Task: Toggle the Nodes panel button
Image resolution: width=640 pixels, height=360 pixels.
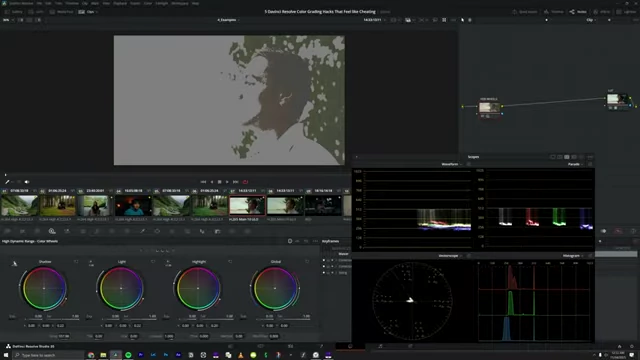Action: point(578,12)
